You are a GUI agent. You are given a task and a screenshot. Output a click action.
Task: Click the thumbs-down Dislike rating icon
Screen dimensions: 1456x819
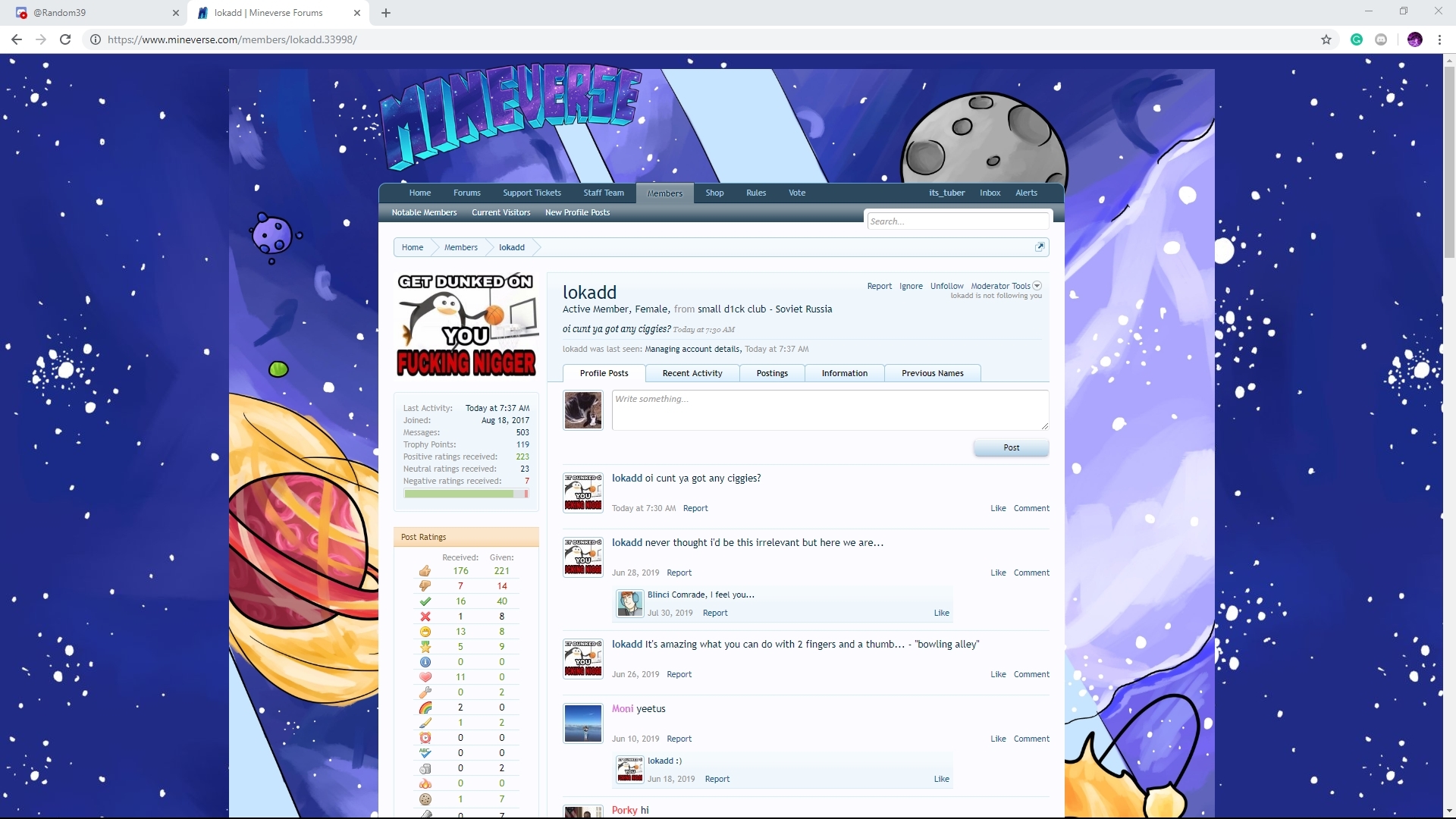[x=425, y=586]
